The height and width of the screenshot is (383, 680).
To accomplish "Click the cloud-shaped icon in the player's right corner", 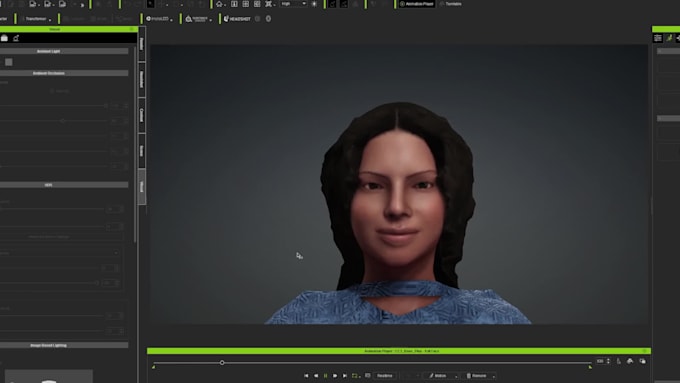I will (630, 361).
